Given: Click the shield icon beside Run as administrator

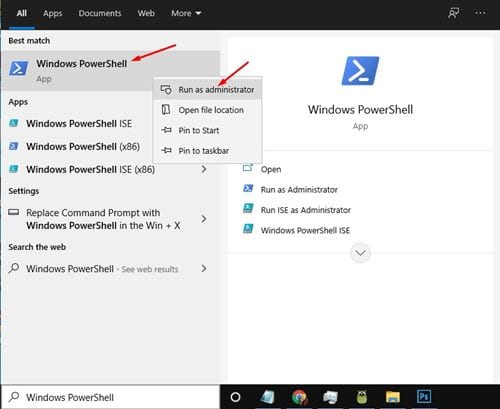Looking at the screenshot, I should tap(166, 89).
